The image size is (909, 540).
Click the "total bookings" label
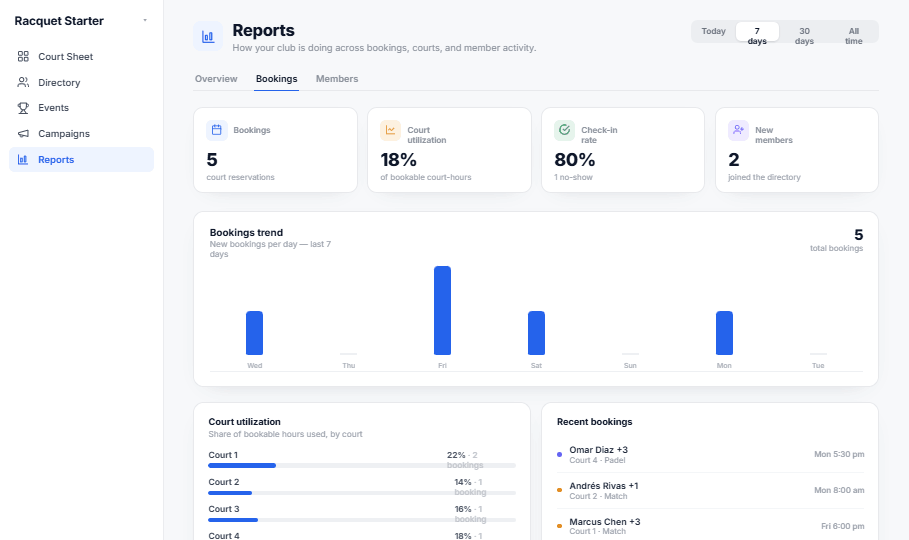[x=836, y=248]
